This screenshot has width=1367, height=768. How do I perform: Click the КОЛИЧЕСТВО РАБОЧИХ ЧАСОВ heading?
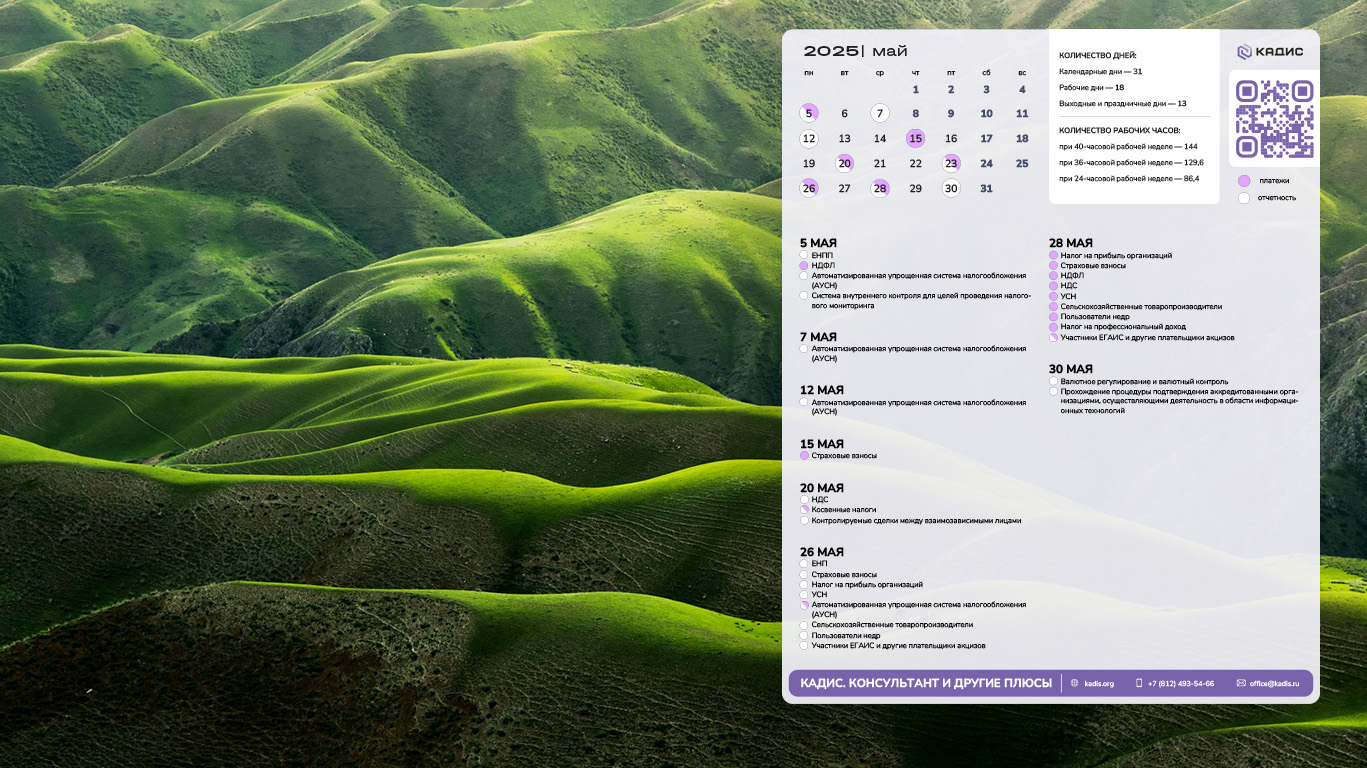pyautogui.click(x=1119, y=130)
